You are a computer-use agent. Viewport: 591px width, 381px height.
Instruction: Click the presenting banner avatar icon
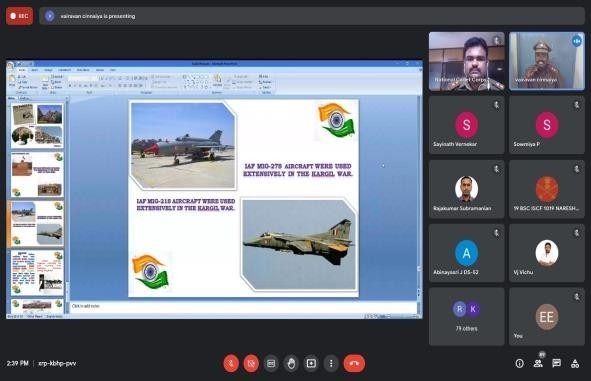tap(50, 16)
